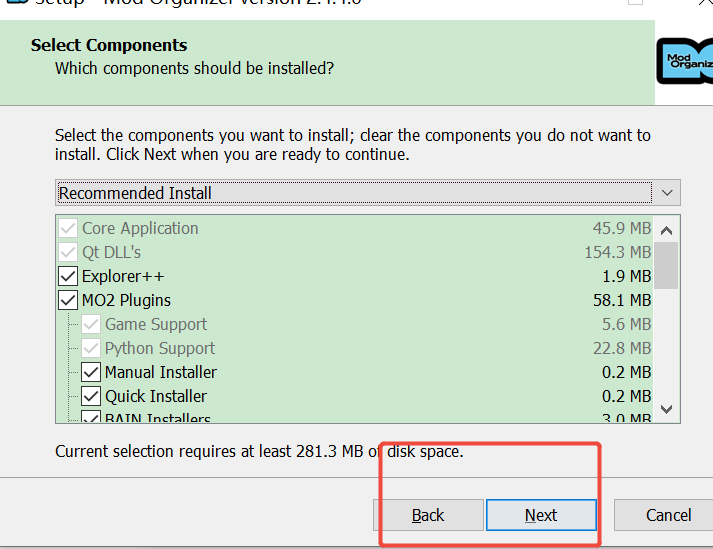Click the dropdown arrow of install type
Viewport: 713px width, 549px height.
point(668,192)
